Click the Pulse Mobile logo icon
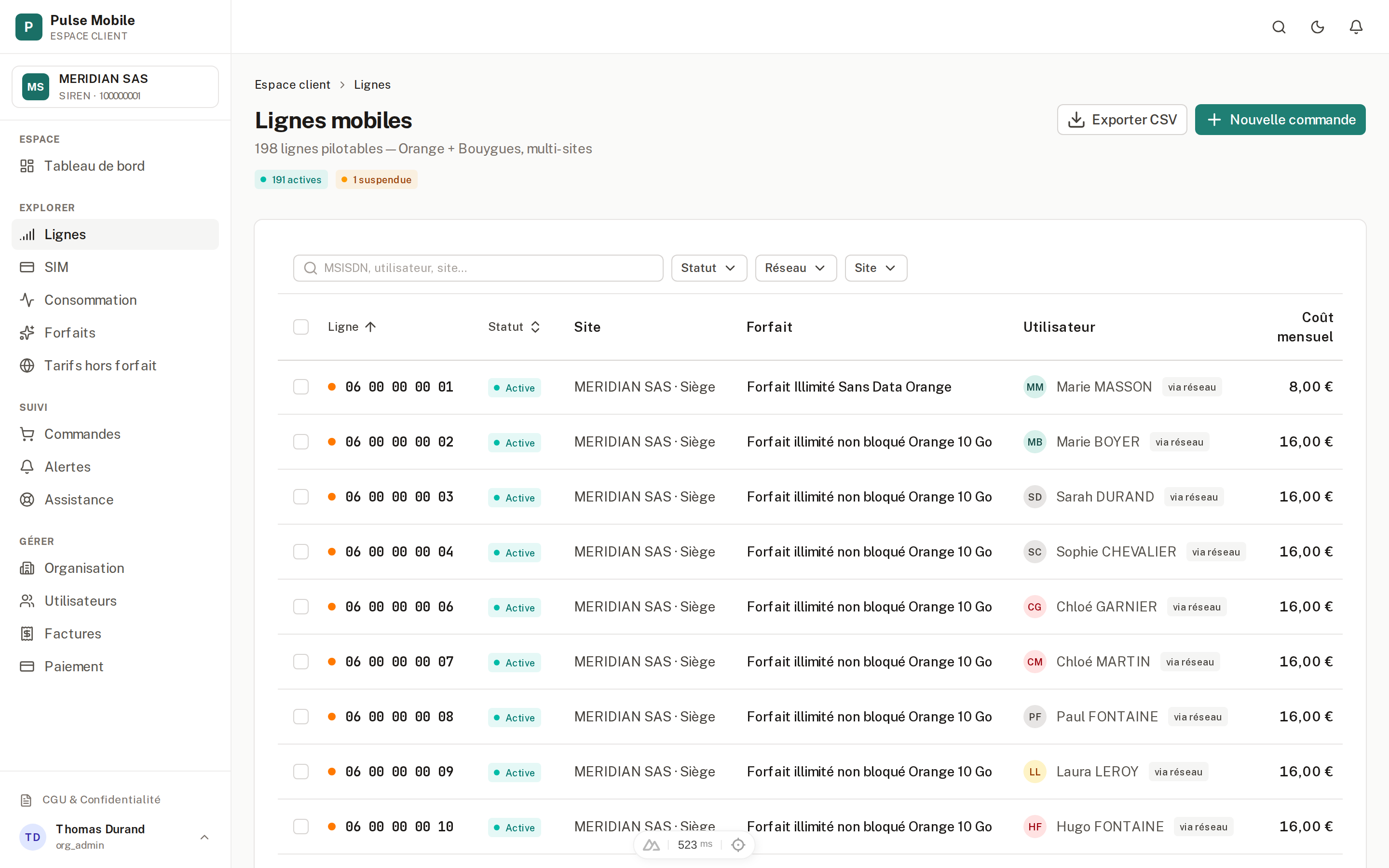The height and width of the screenshot is (868, 1389). [29, 27]
